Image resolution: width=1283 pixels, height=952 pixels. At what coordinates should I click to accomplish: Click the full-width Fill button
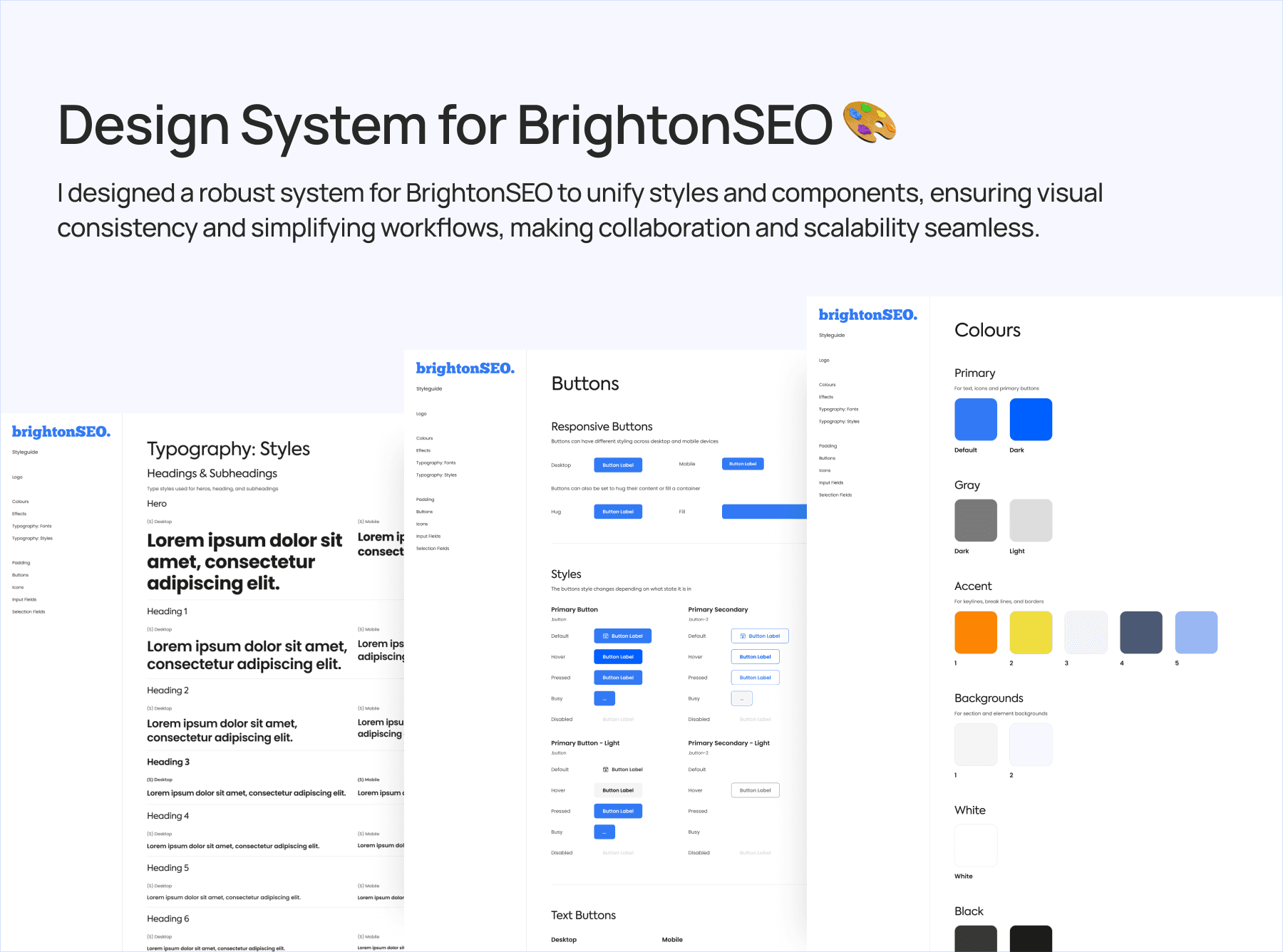[x=764, y=512]
